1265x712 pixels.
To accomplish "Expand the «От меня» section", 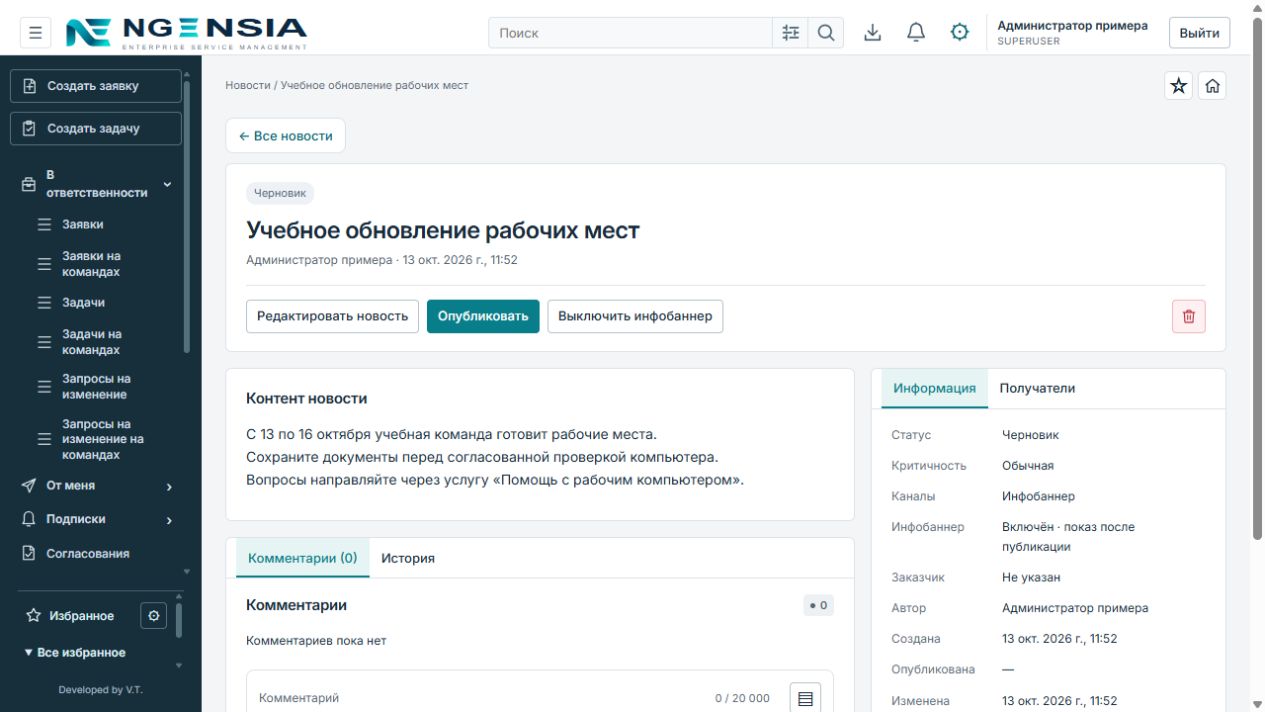I will pyautogui.click(x=96, y=486).
